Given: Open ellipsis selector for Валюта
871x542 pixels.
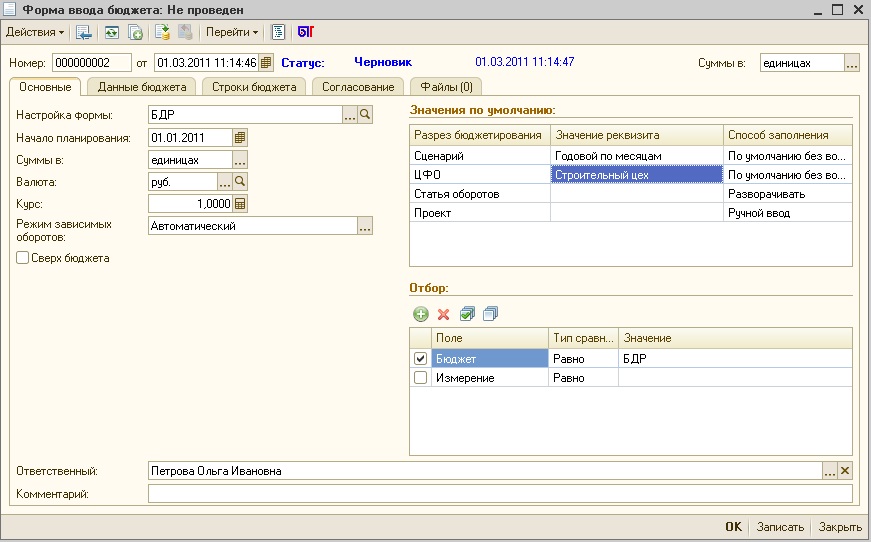Looking at the screenshot, I should click(x=224, y=182).
